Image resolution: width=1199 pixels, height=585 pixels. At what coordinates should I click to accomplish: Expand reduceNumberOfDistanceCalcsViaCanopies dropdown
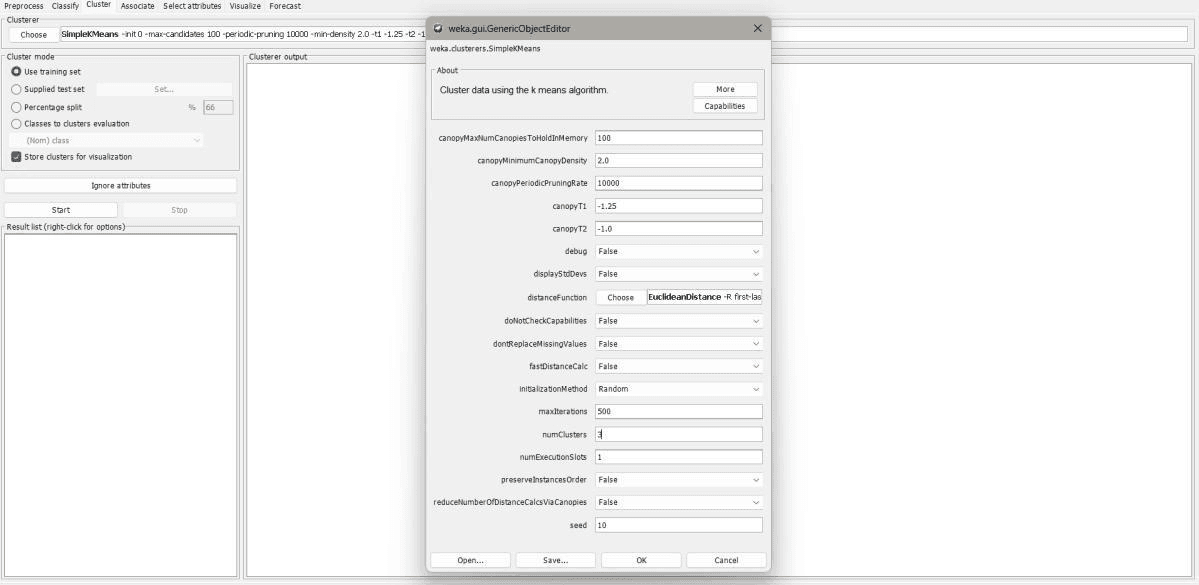point(679,502)
